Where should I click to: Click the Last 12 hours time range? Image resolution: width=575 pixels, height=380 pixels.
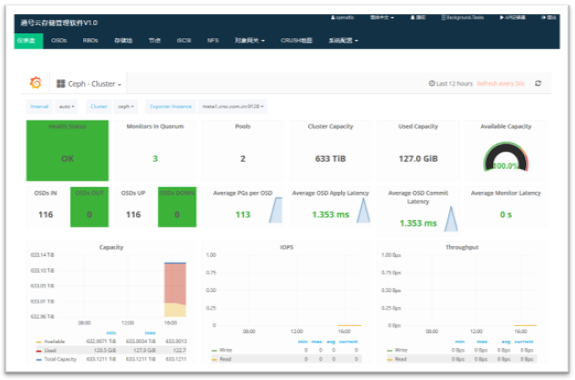(454, 83)
